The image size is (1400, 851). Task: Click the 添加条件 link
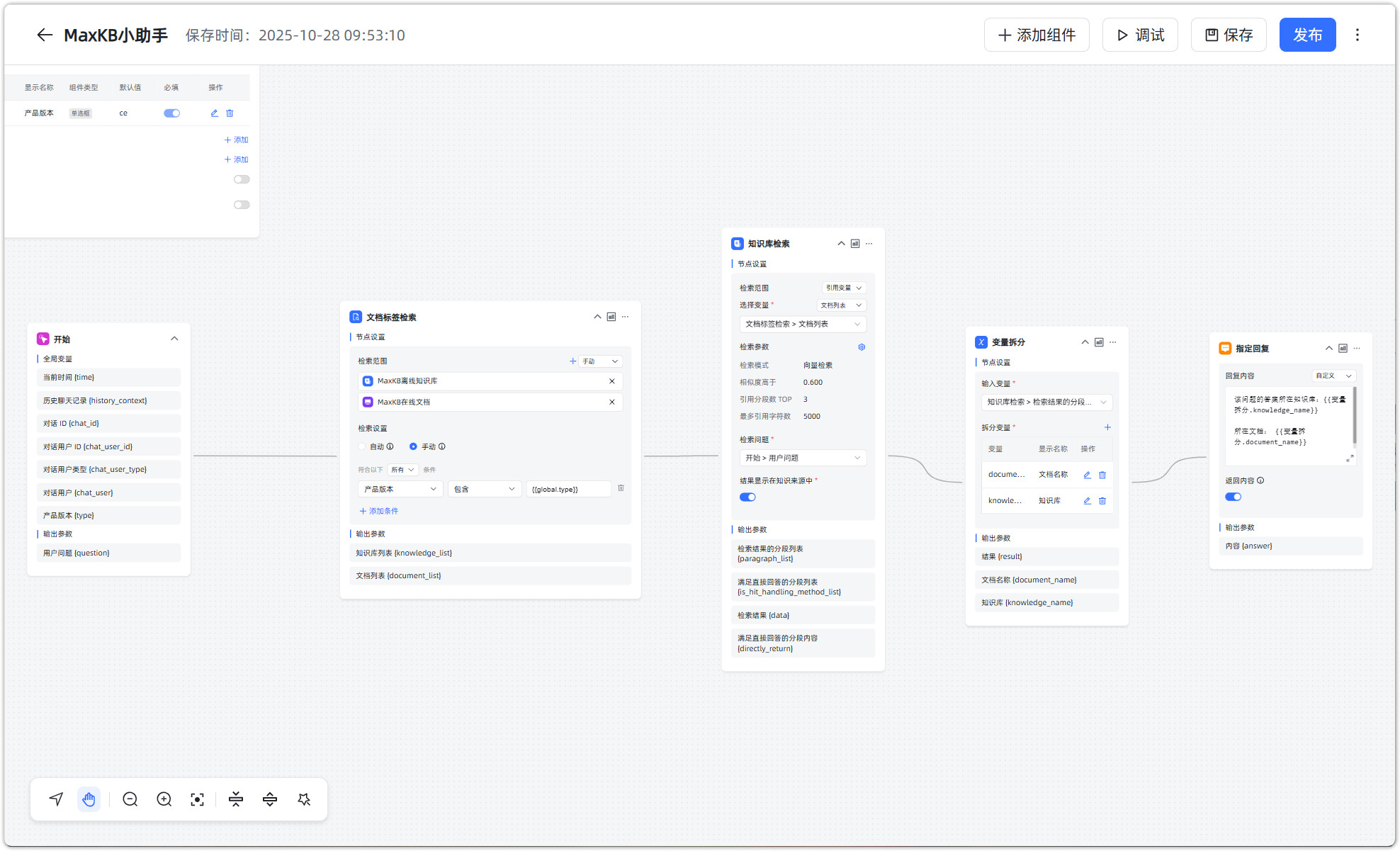(x=379, y=511)
